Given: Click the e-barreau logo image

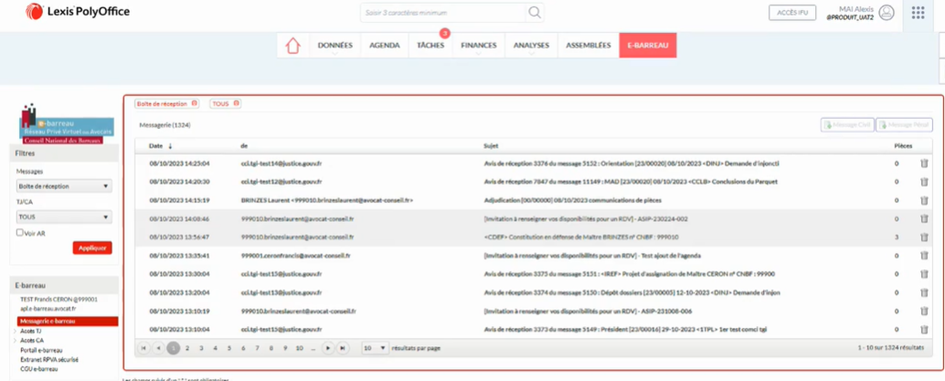Looking at the screenshot, I should pos(68,124).
